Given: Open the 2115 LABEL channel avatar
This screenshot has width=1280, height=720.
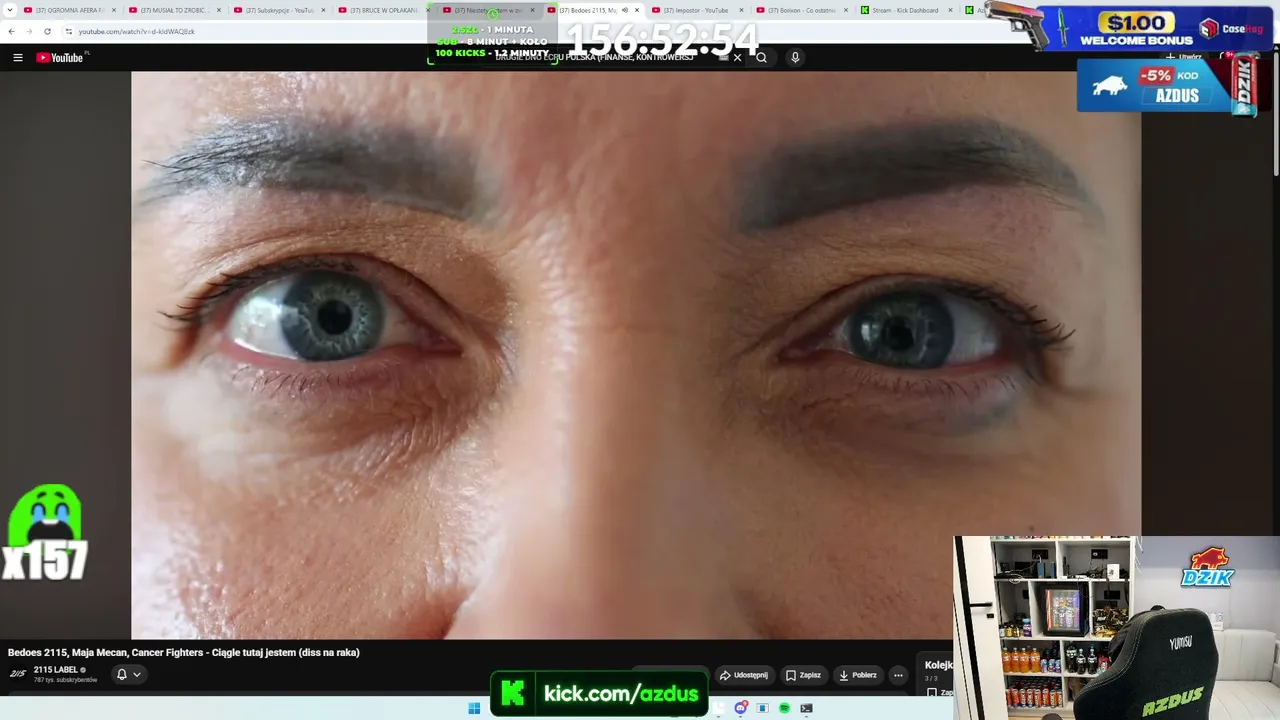Looking at the screenshot, I should pyautogui.click(x=18, y=673).
